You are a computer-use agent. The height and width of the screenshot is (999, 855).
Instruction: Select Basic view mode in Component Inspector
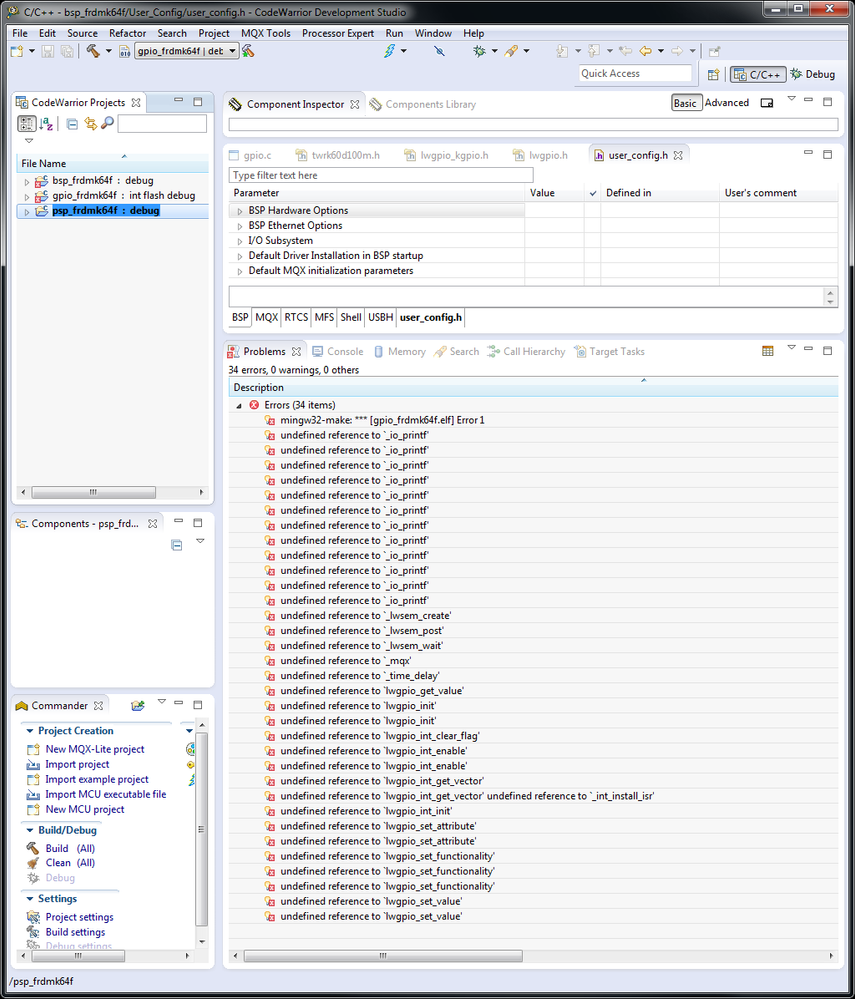pyautogui.click(x=686, y=103)
